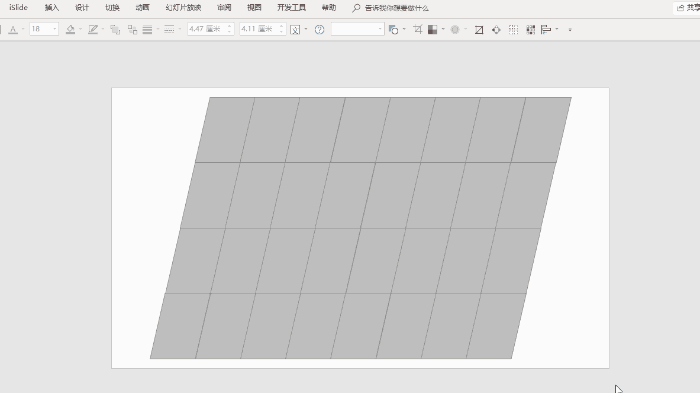Apply shape outline with pen icon

pos(93,29)
